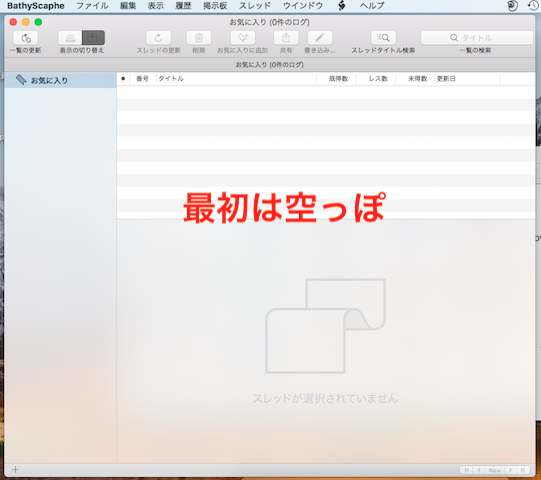The image size is (541, 480).
Task: Select お気に入り in the sidebar
Action: click(60, 80)
